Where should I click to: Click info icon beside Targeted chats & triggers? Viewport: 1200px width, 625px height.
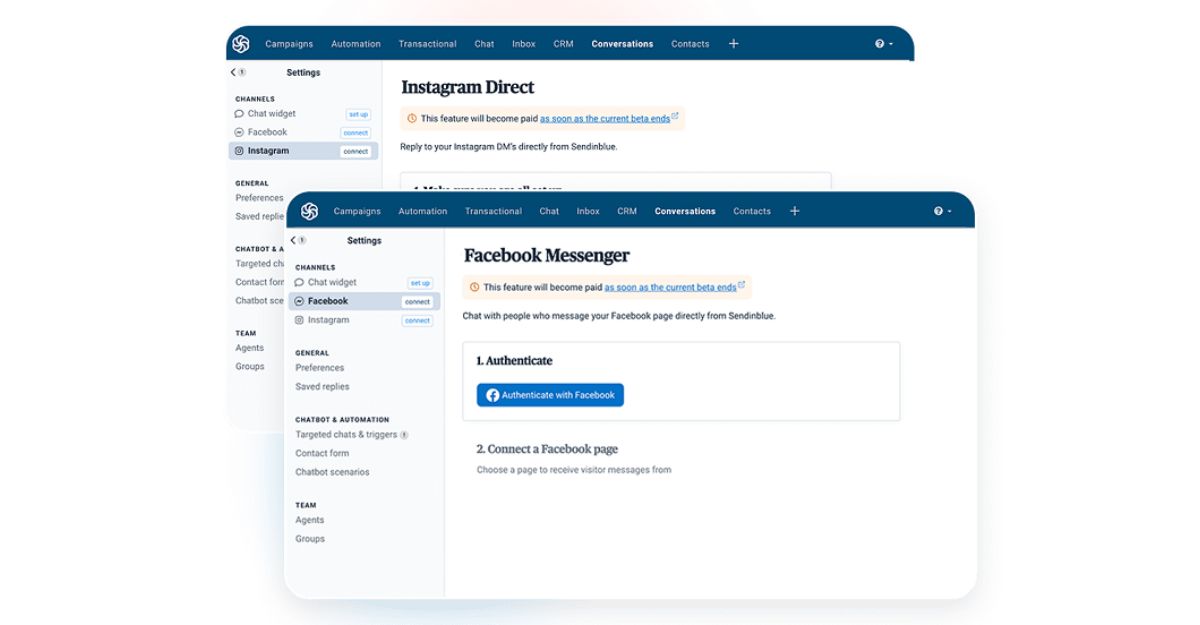404,435
